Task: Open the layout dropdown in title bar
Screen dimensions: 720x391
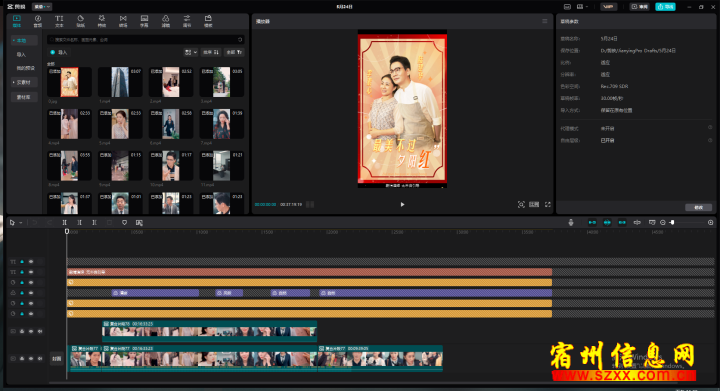Action: click(x=582, y=7)
